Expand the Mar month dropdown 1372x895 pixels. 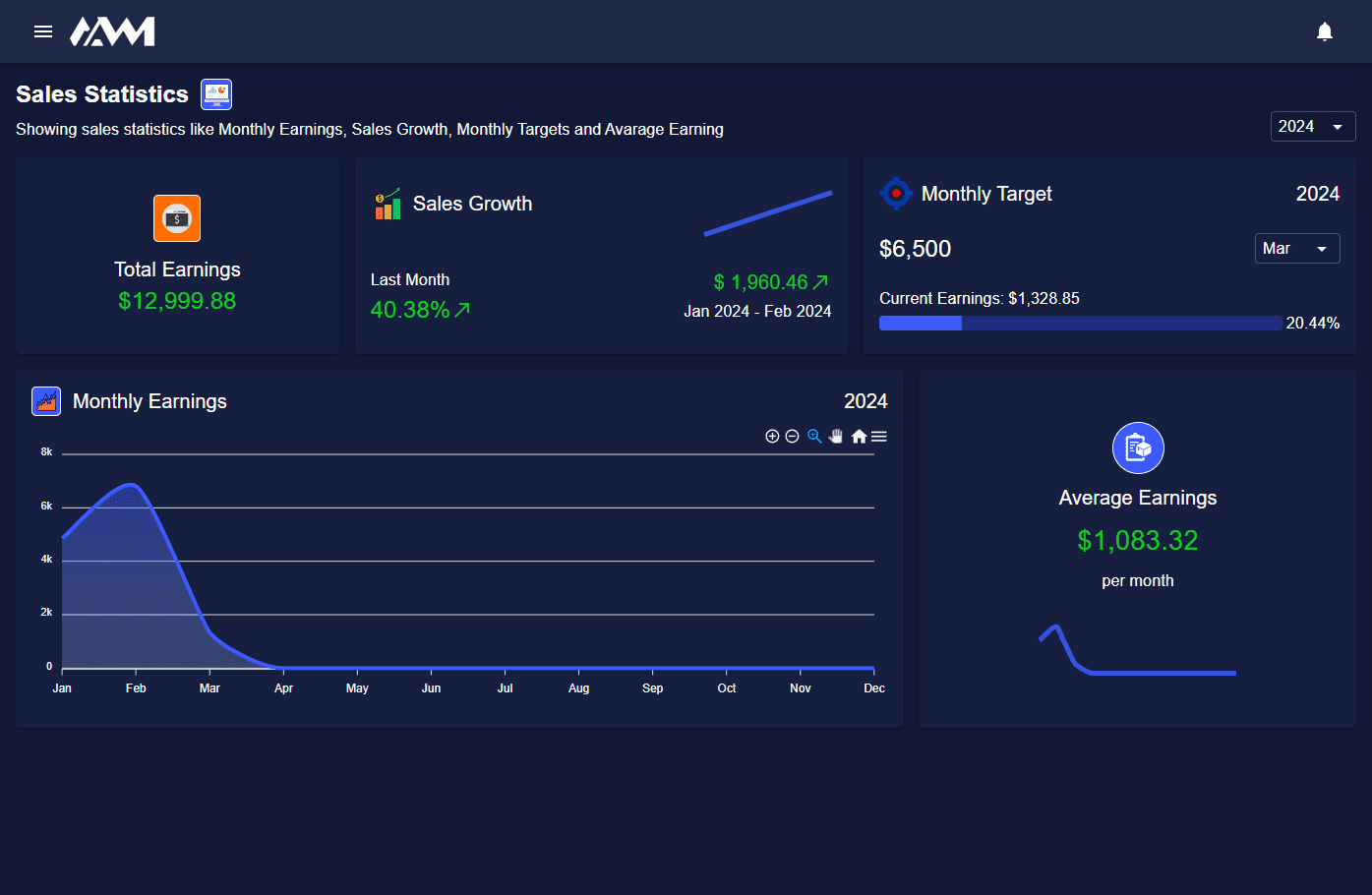(x=1296, y=249)
